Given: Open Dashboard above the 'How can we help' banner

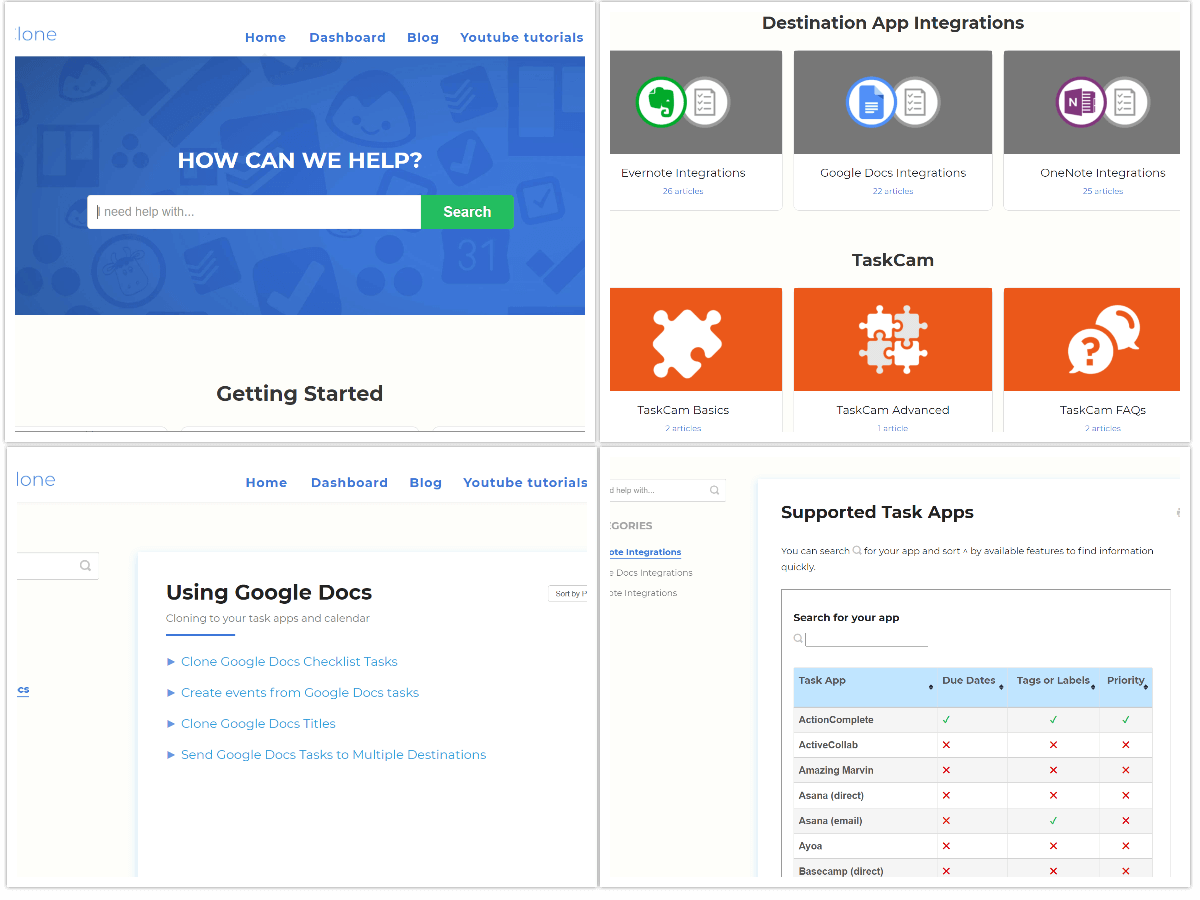Looking at the screenshot, I should (x=347, y=38).
